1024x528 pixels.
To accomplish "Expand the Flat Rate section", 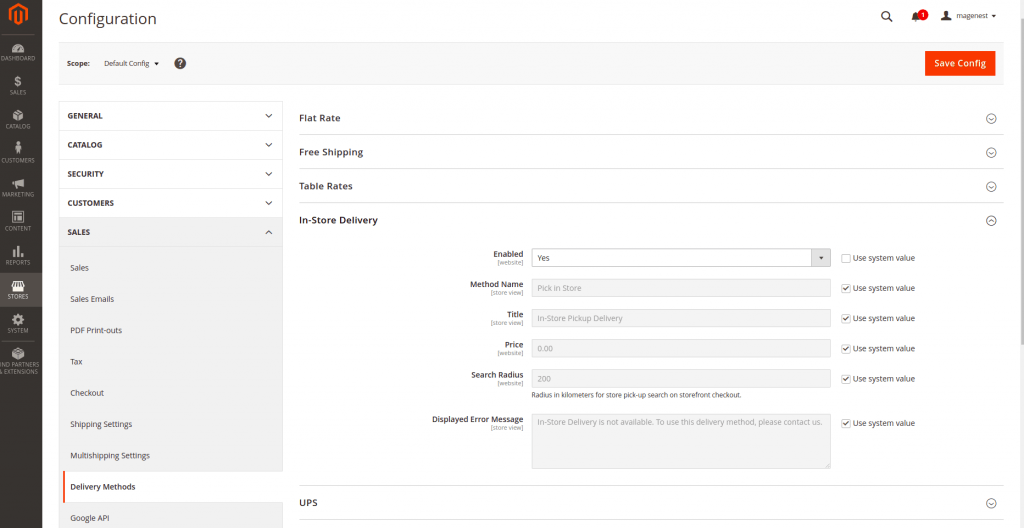I will pos(650,118).
